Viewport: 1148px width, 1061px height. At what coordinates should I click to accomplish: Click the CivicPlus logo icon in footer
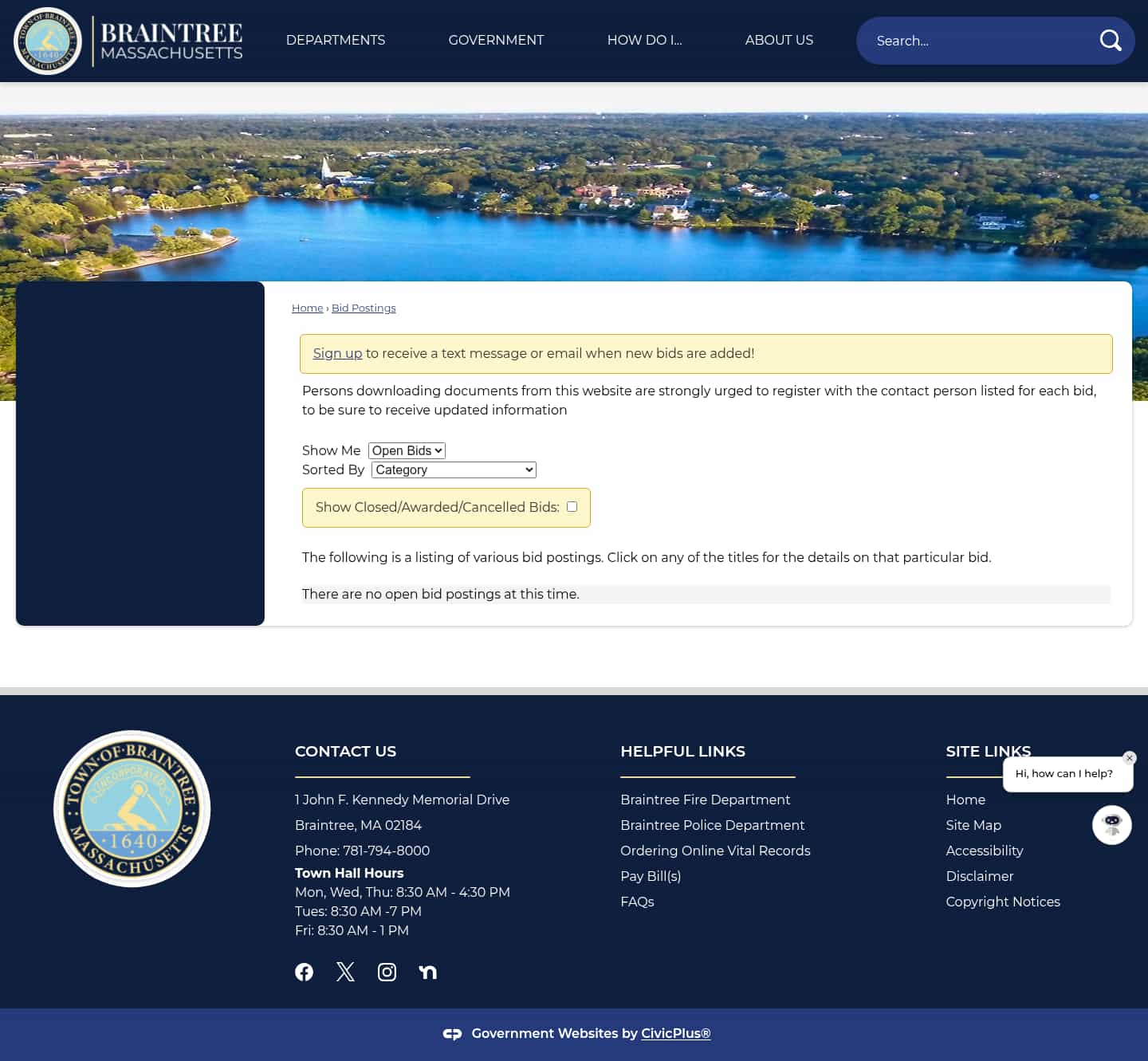coord(452,1034)
